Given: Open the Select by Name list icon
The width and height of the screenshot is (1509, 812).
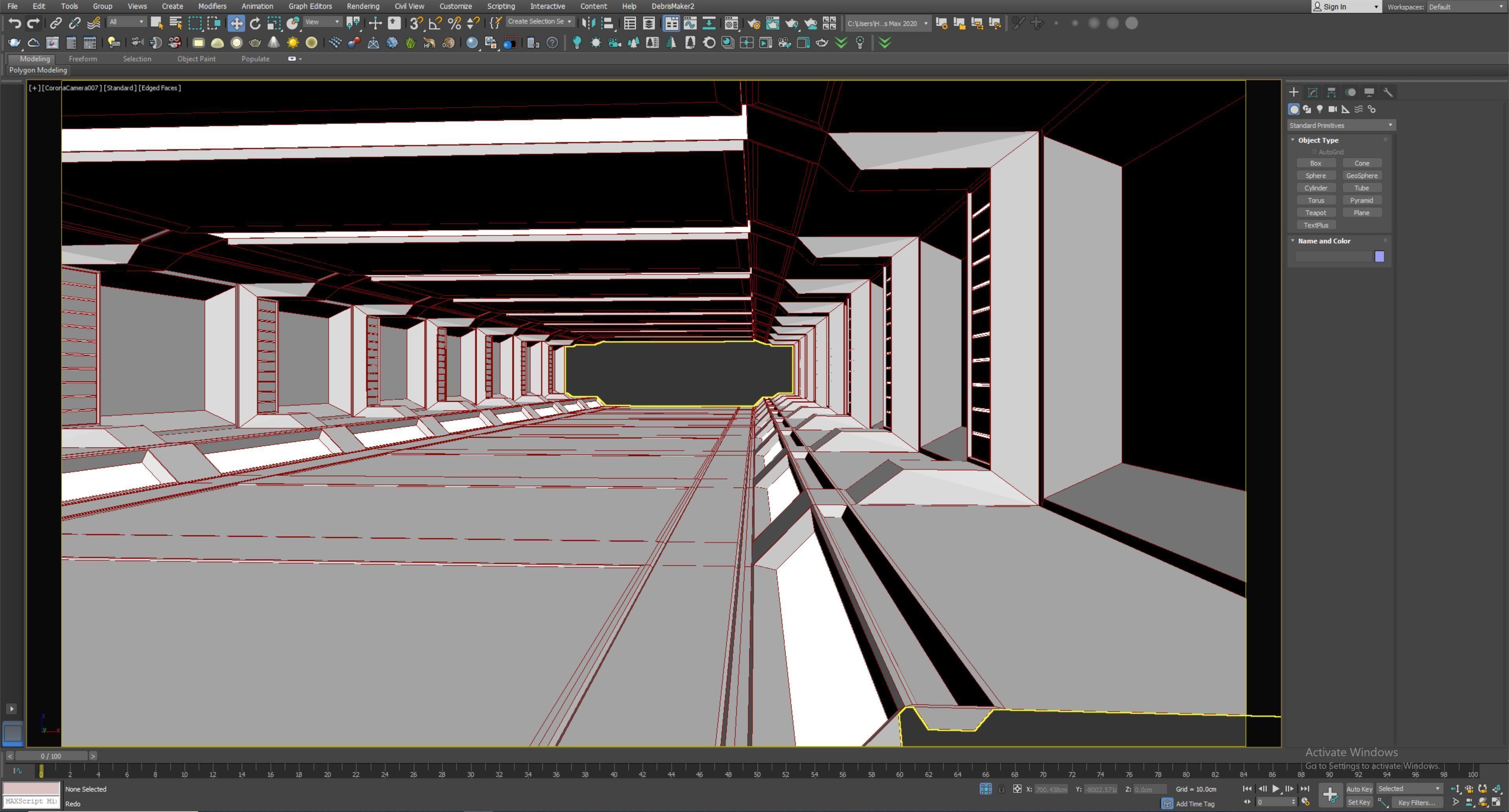Looking at the screenshot, I should click(x=175, y=24).
